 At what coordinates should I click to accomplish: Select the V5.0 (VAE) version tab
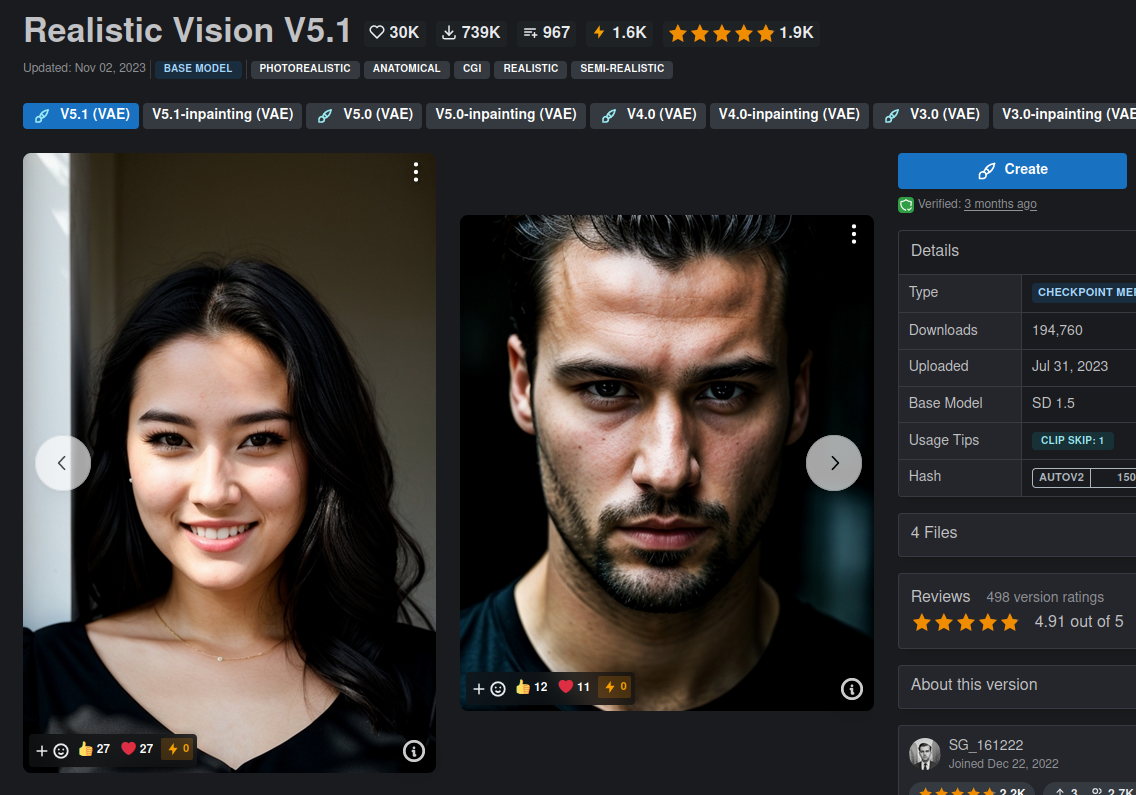coord(364,115)
